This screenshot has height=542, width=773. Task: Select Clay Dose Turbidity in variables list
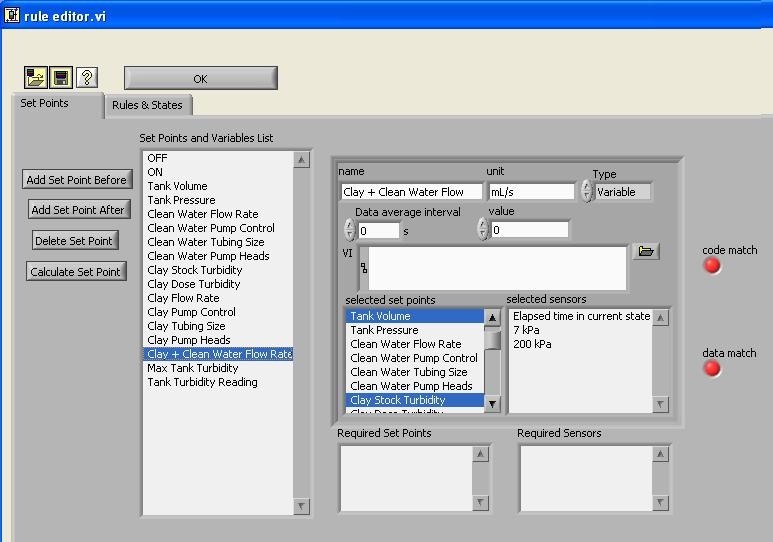[x=218, y=284]
